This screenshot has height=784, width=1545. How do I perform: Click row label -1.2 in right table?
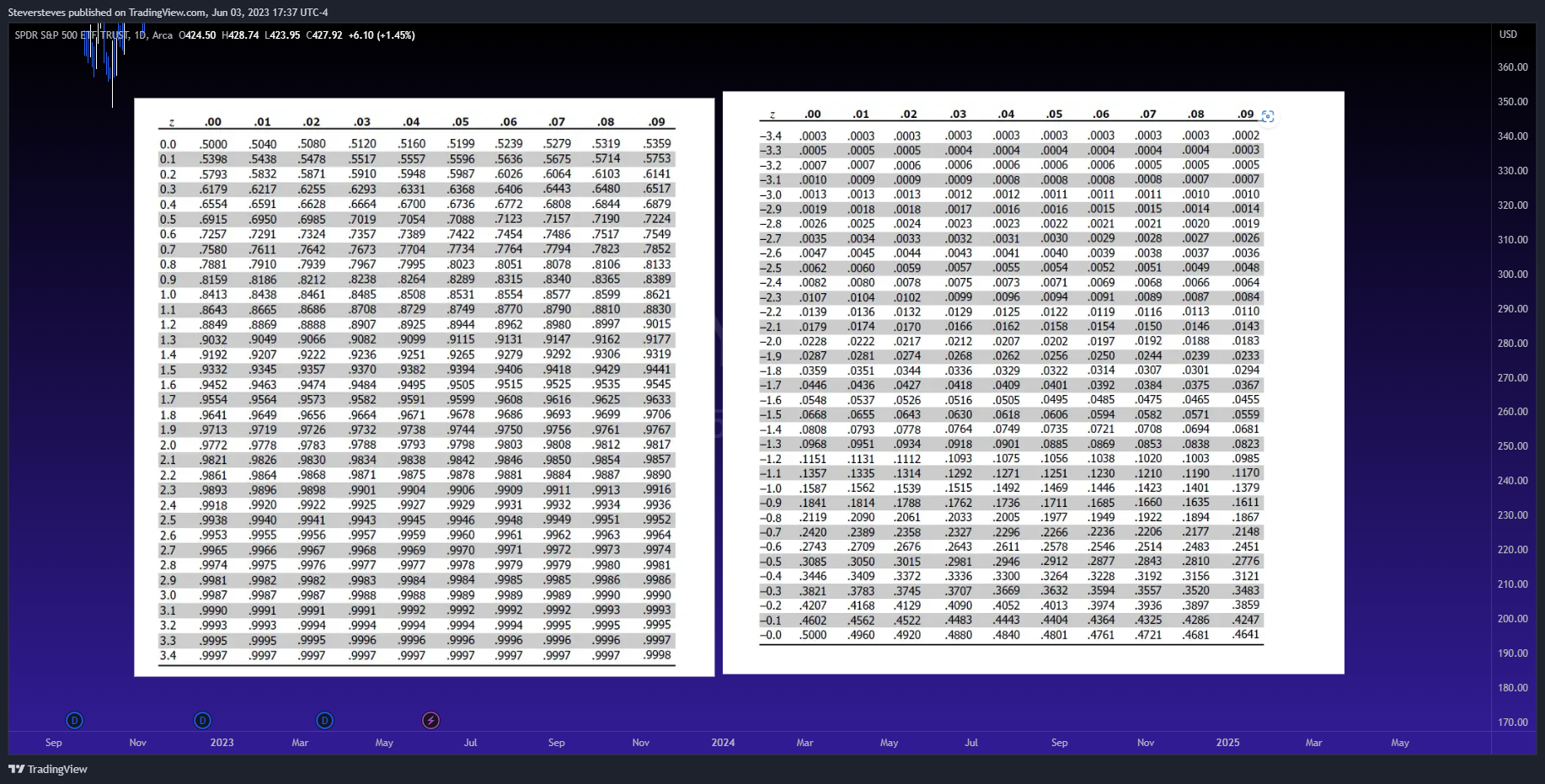pos(771,460)
